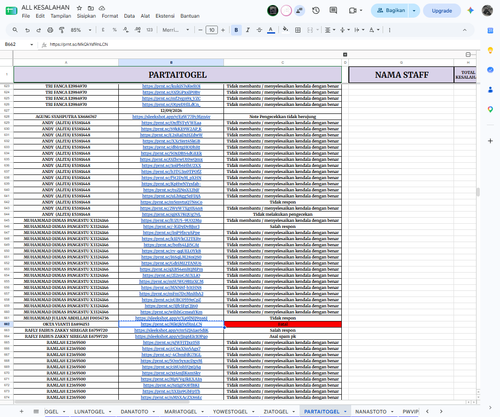Screen dimensions: 500x417
Task: Switch to the DANATOTO sheet tab
Action: tap(134, 412)
